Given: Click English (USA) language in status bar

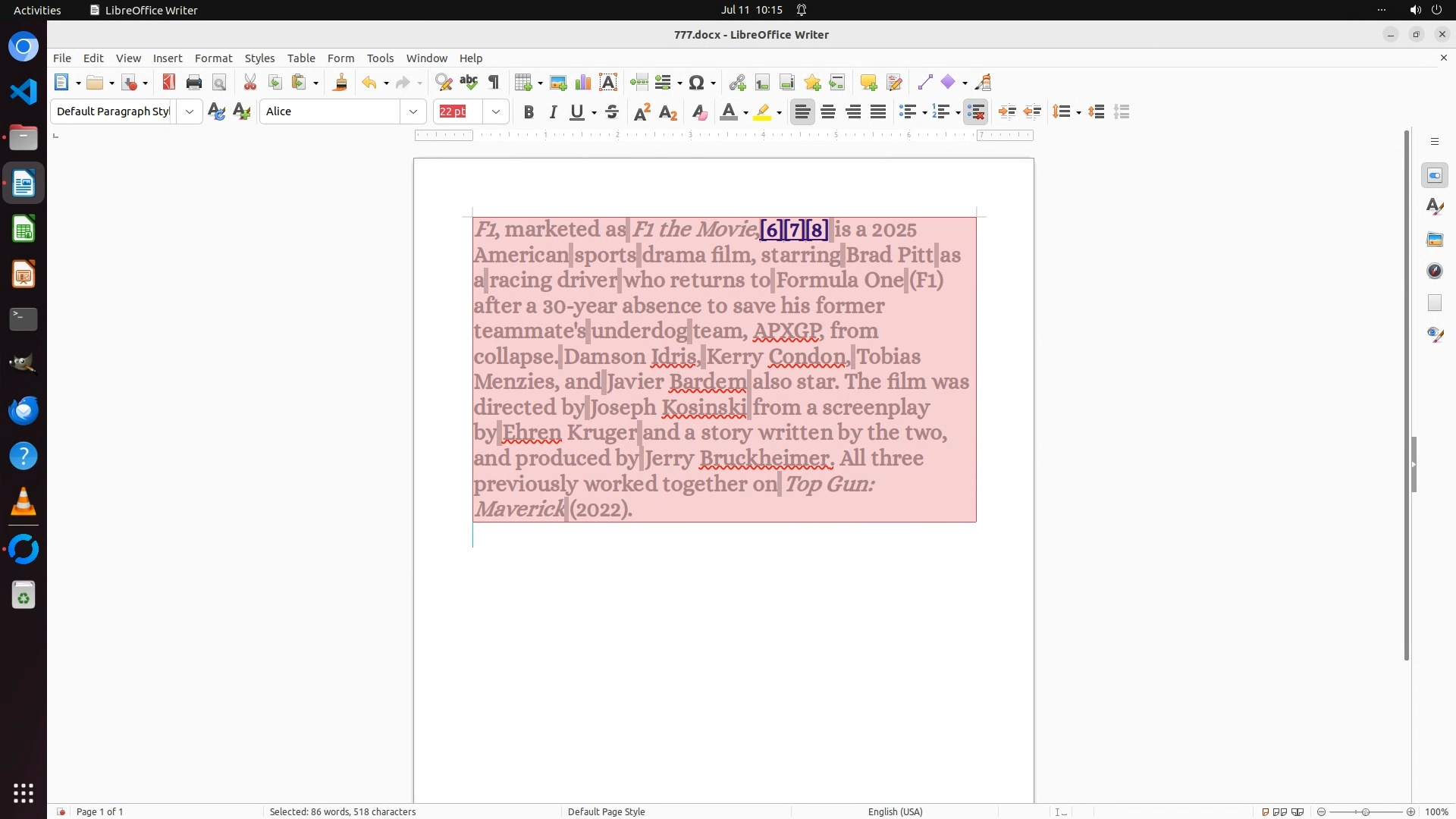Looking at the screenshot, I should (x=895, y=811).
